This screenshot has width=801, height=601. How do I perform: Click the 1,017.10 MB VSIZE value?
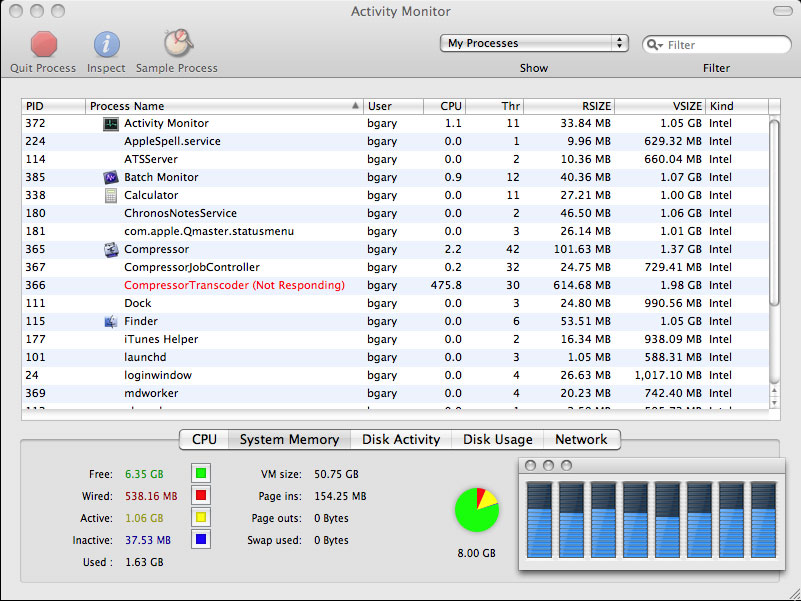point(668,375)
